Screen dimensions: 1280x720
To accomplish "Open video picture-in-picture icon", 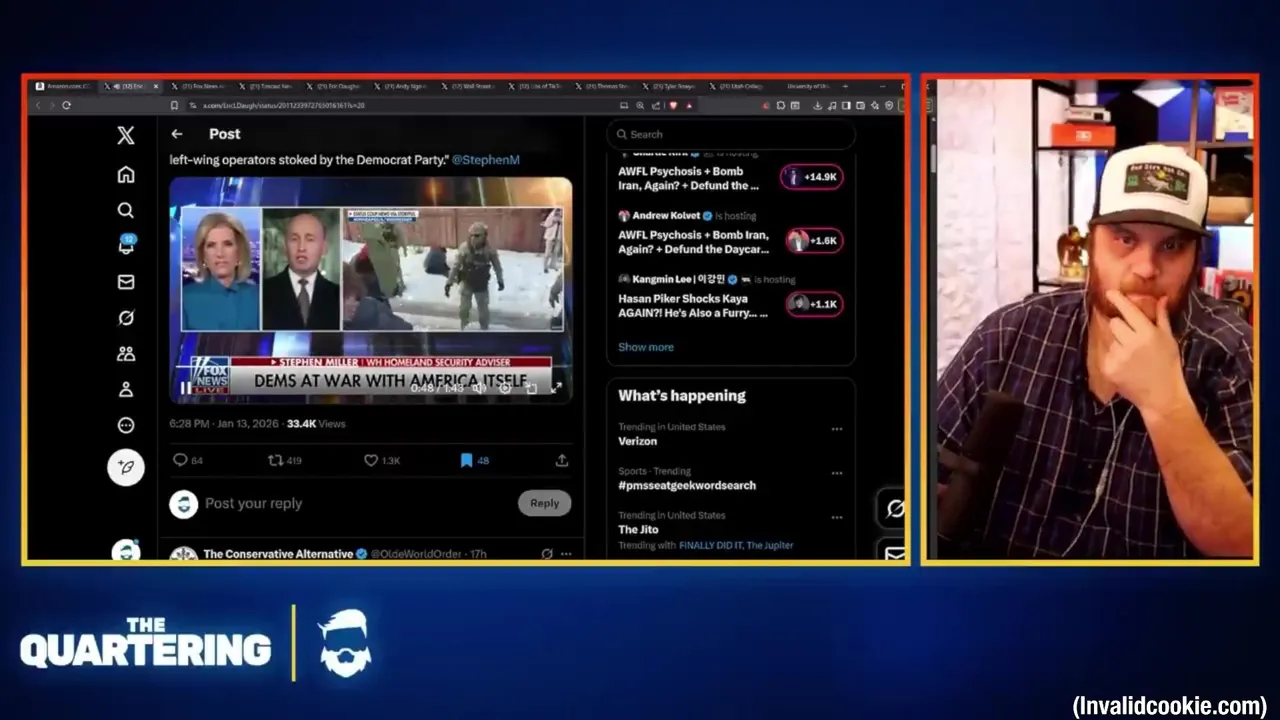I will click(x=531, y=388).
